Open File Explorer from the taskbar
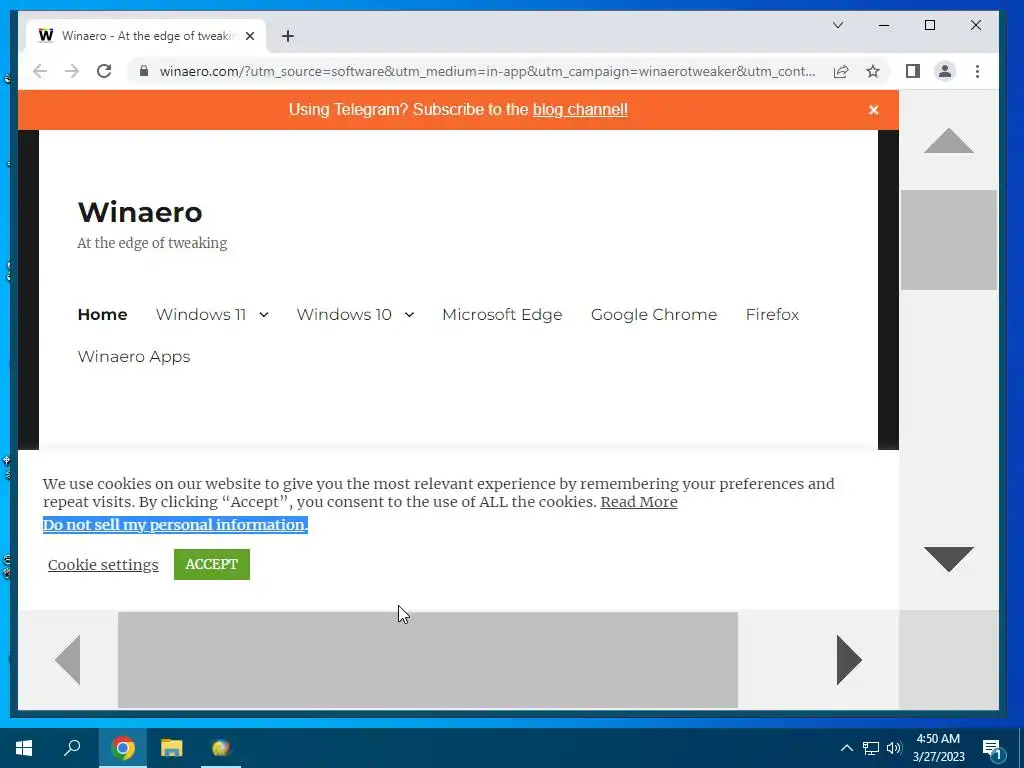 [x=172, y=748]
